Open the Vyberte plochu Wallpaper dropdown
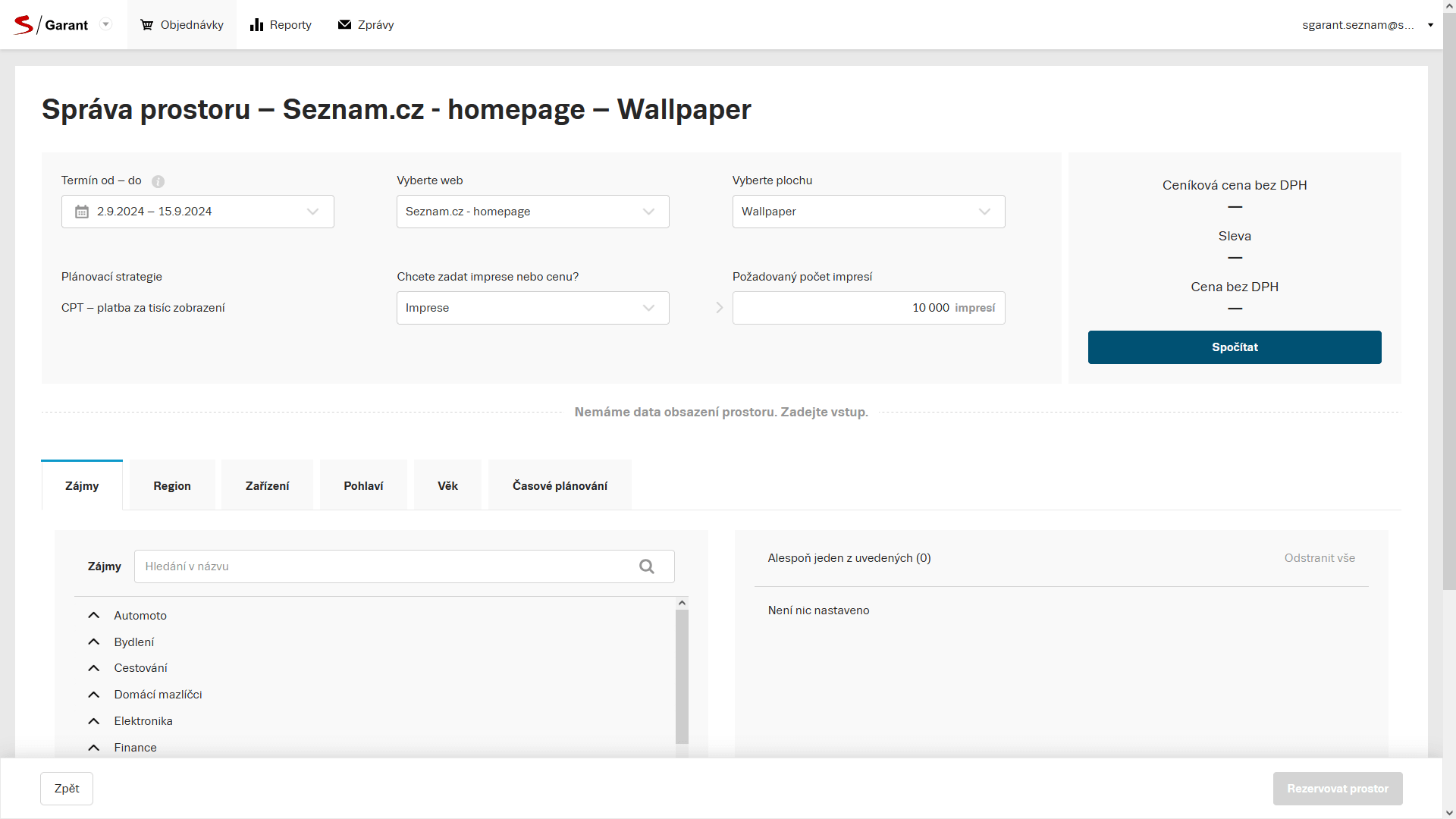 pos(868,212)
